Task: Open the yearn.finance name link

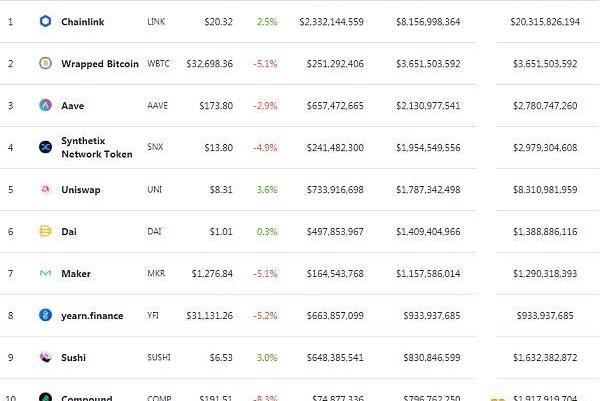Action: pos(92,315)
